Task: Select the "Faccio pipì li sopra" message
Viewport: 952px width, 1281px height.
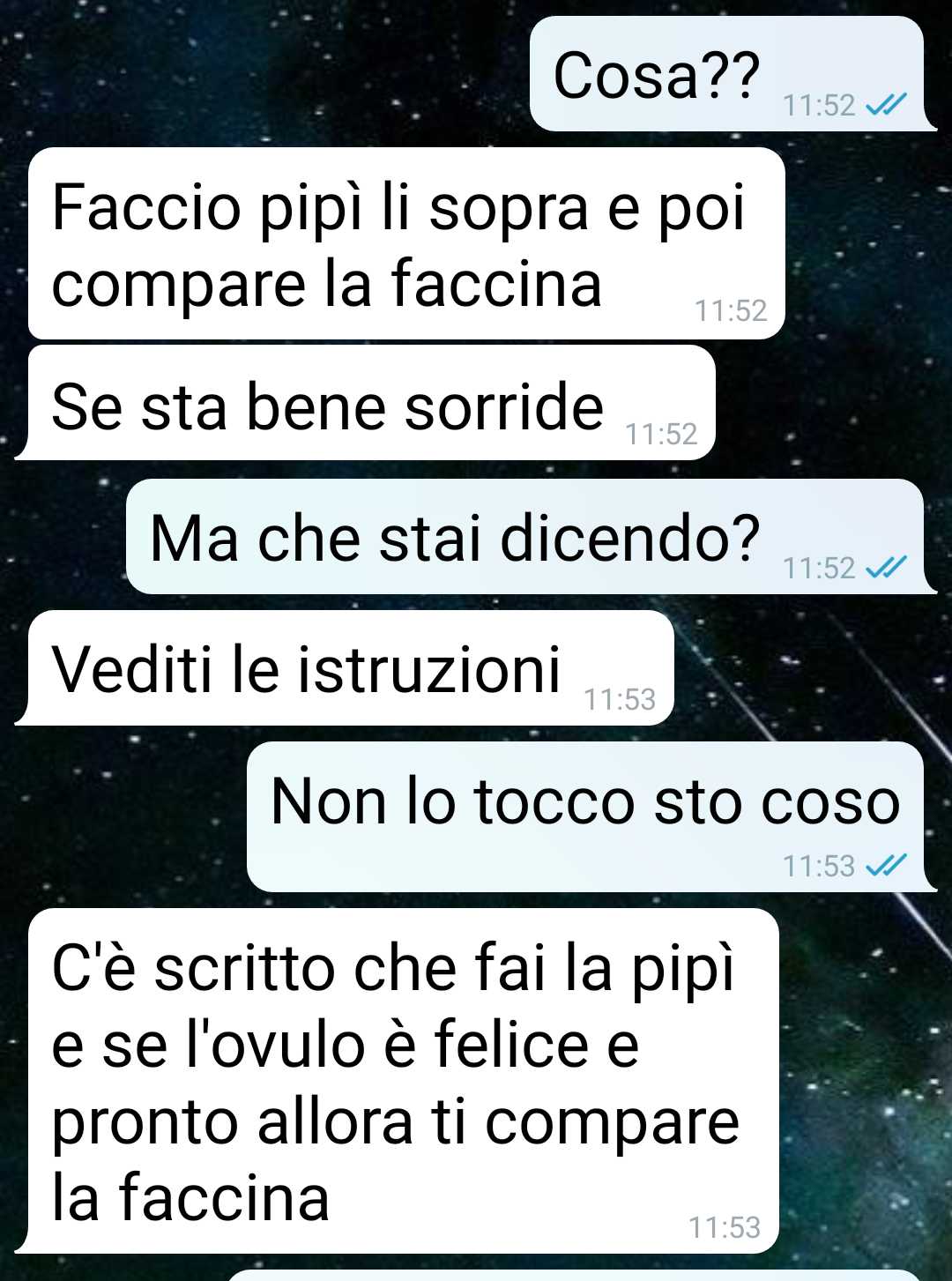Action: [x=406, y=243]
